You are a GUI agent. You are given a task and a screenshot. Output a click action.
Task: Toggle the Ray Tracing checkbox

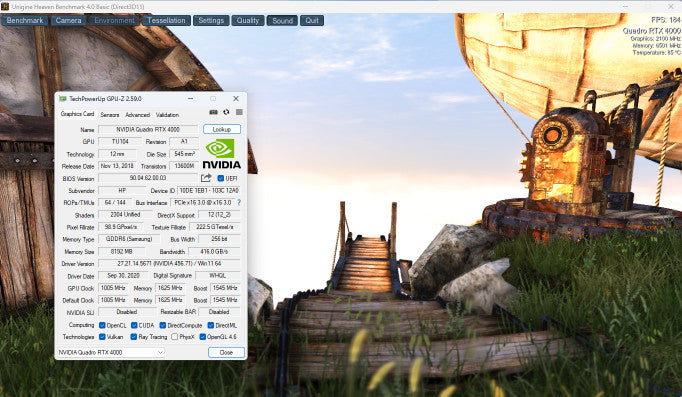click(134, 337)
